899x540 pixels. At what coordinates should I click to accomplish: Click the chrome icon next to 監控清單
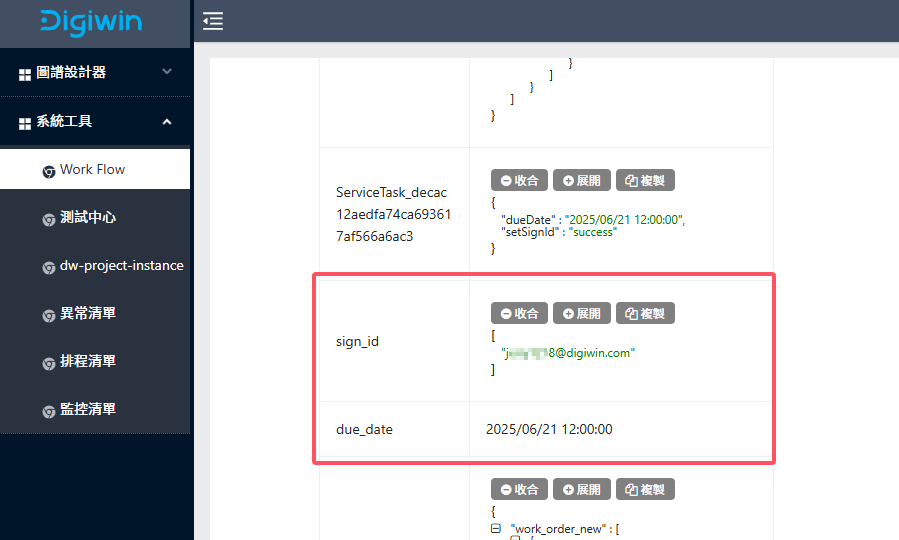click(x=49, y=411)
